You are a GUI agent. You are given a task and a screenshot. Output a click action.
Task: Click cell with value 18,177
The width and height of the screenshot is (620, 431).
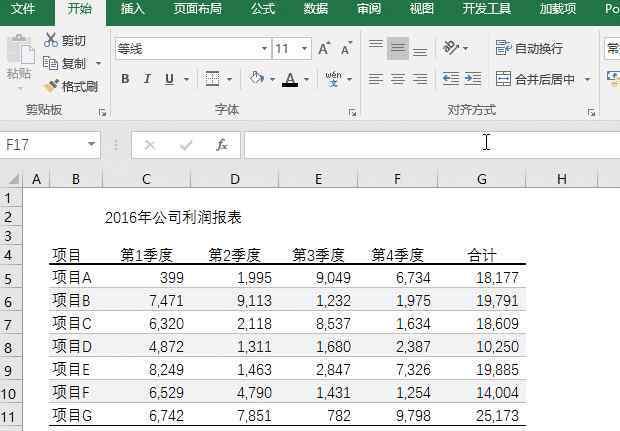tap(482, 278)
